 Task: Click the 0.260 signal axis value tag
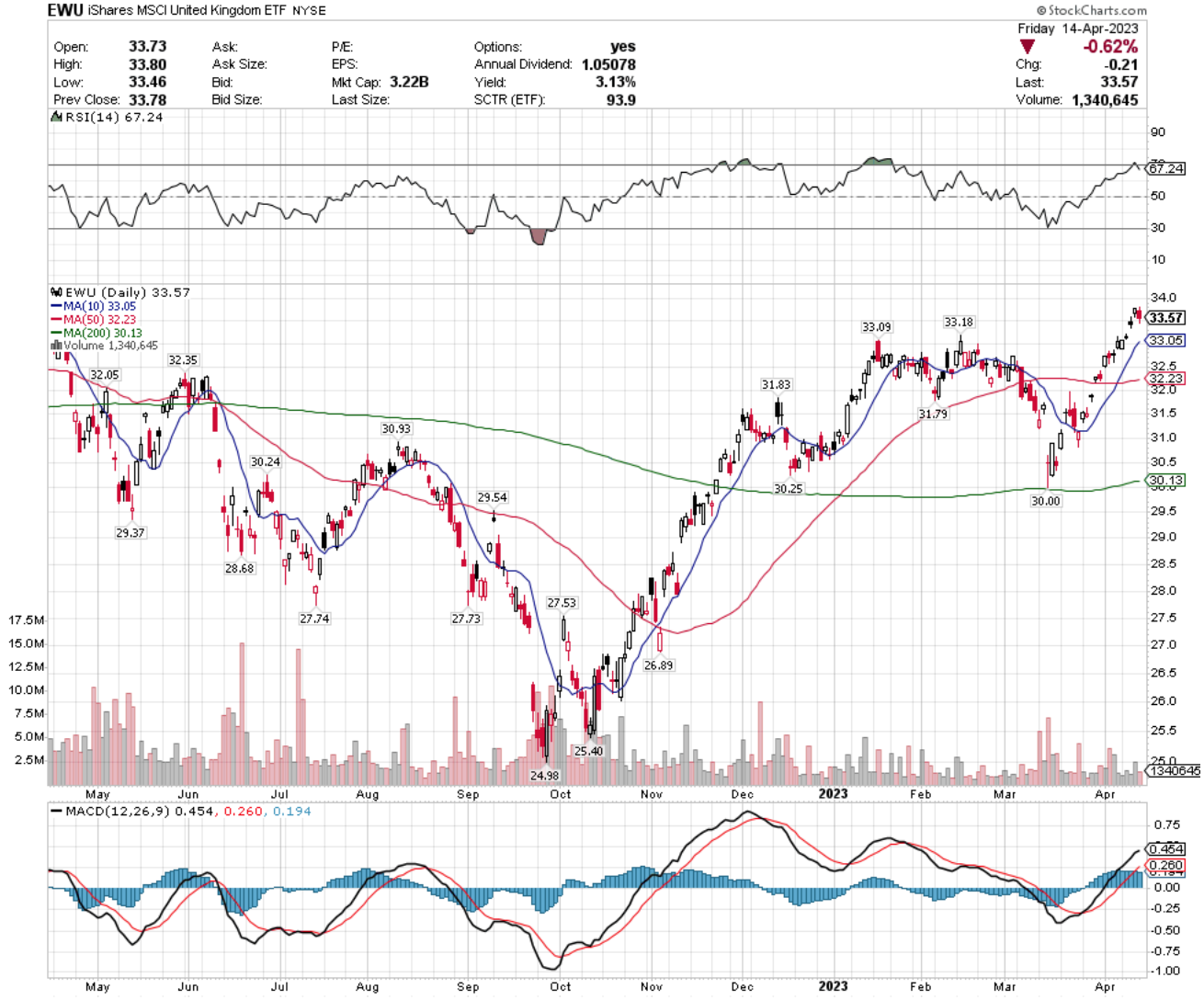click(x=1165, y=866)
